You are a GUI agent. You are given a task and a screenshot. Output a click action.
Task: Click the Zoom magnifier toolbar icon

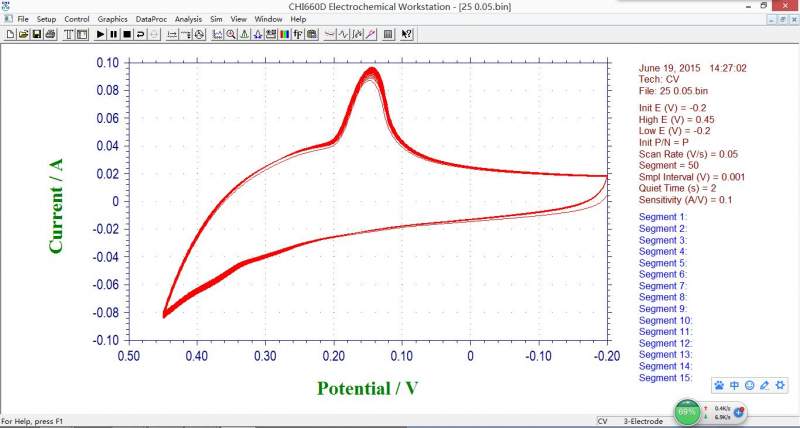tap(231, 34)
